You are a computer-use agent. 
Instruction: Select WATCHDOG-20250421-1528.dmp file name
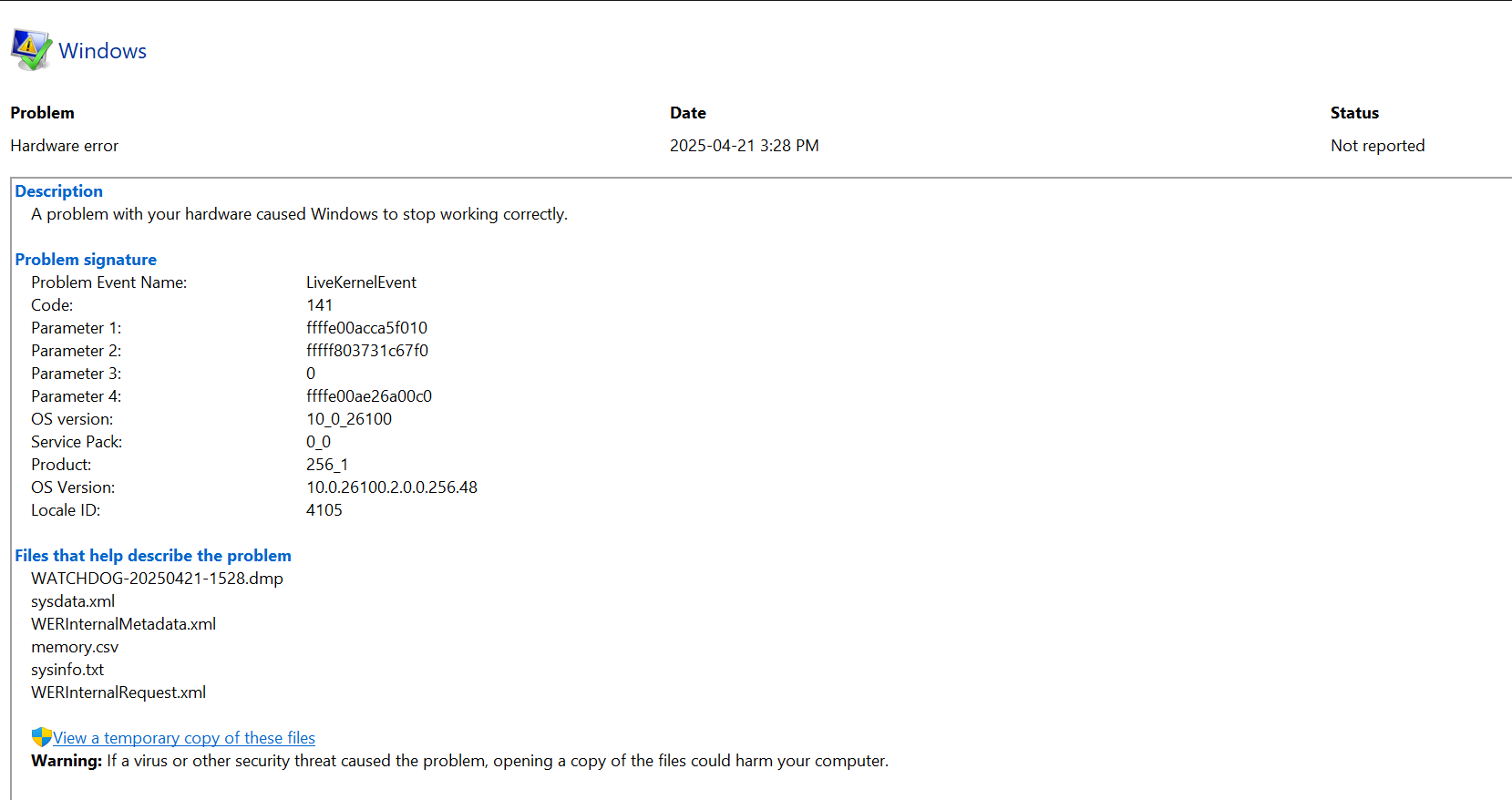coord(157,579)
